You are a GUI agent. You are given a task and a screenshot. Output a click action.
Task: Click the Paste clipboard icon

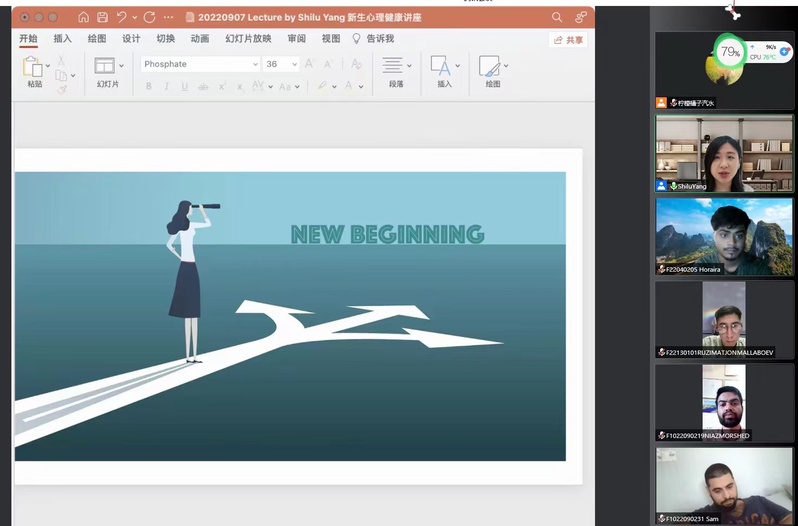pyautogui.click(x=33, y=67)
